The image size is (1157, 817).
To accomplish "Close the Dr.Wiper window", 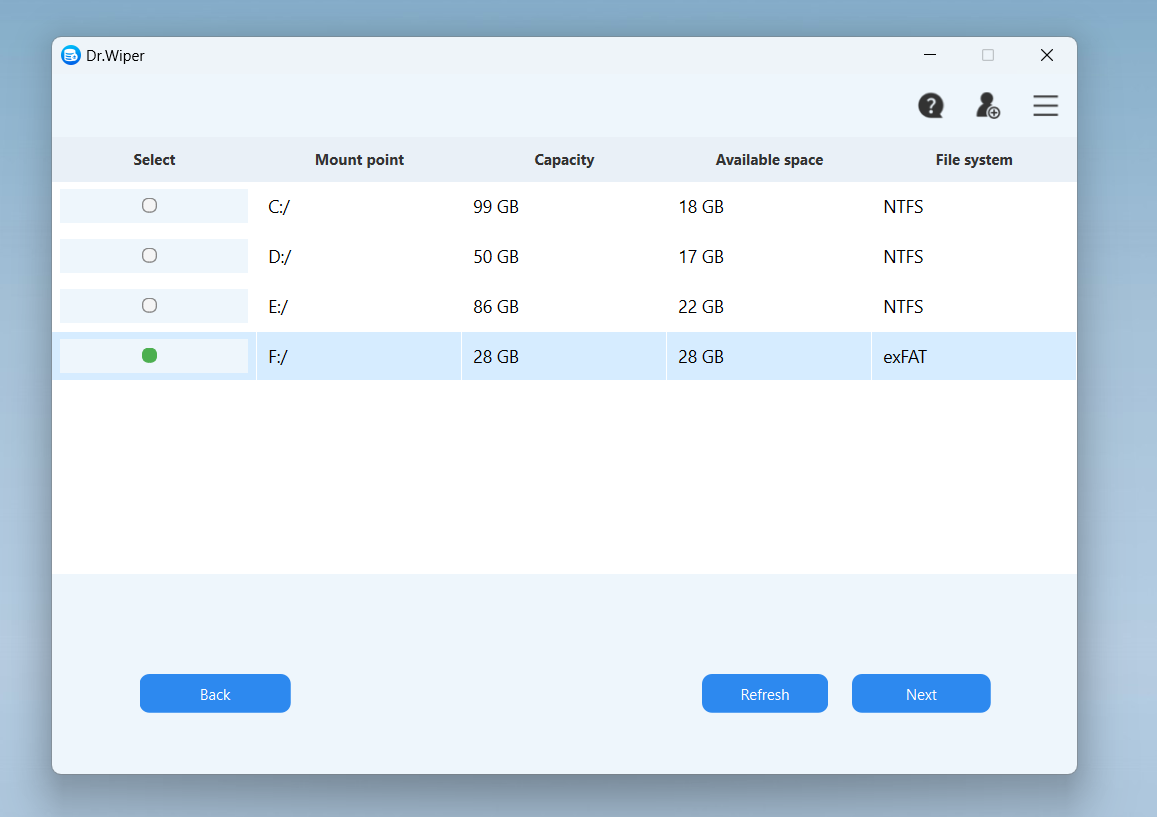I will pos(1046,55).
